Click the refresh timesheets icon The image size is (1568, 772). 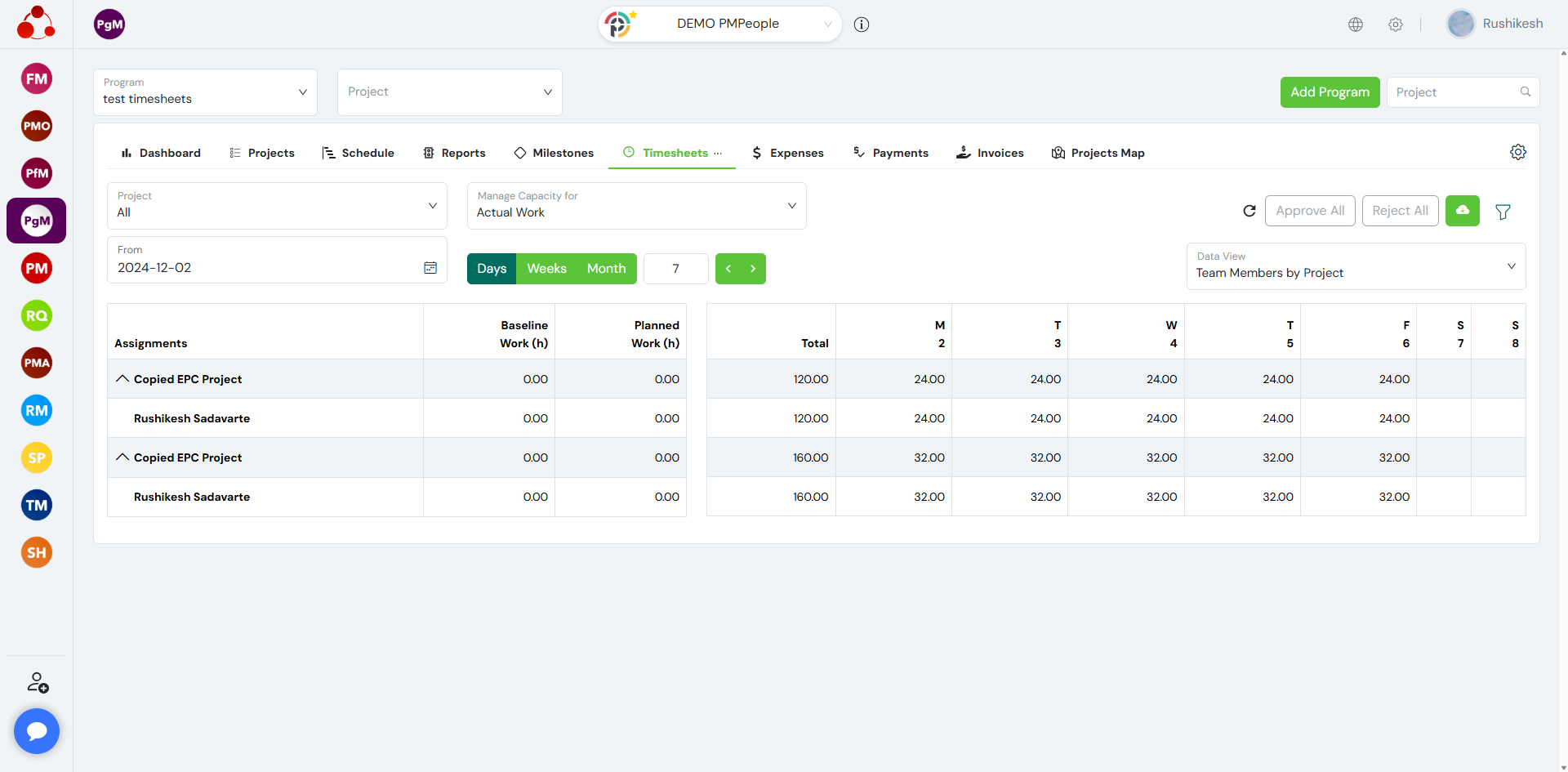click(x=1249, y=211)
